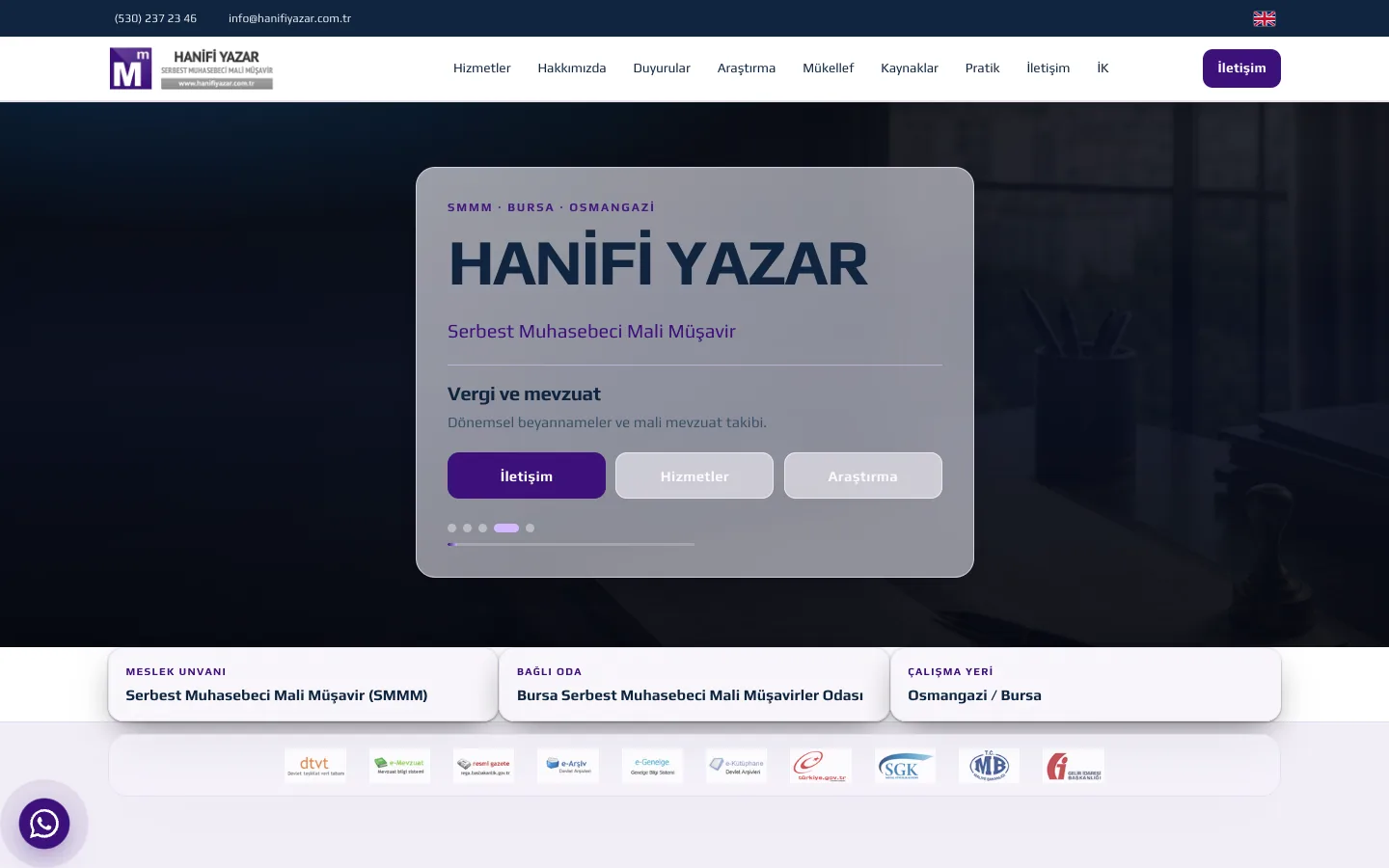
Task: Open the Kaynaklar nav menu
Action: pyautogui.click(x=910, y=68)
